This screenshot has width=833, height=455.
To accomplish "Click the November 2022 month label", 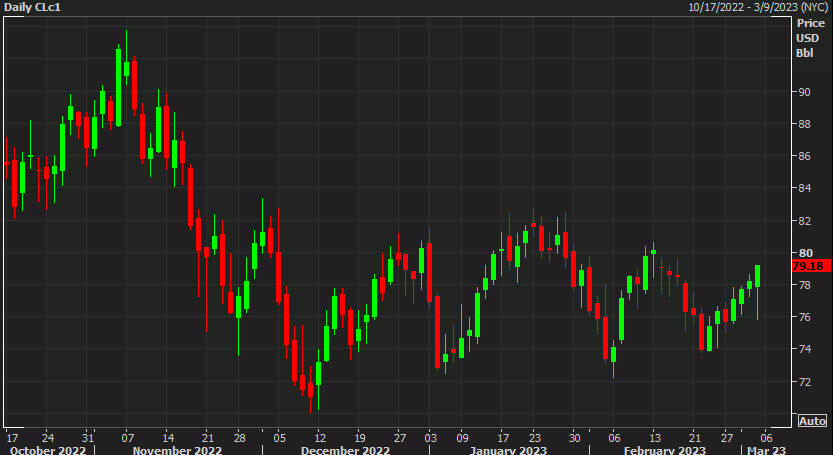I will (x=177, y=450).
